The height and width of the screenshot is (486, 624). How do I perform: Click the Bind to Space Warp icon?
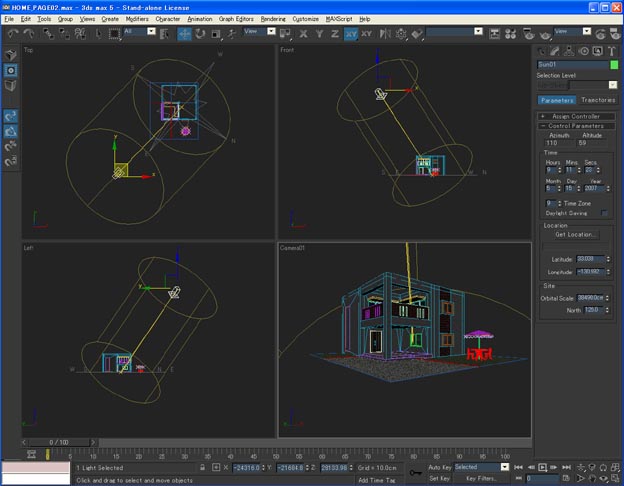click(80, 34)
